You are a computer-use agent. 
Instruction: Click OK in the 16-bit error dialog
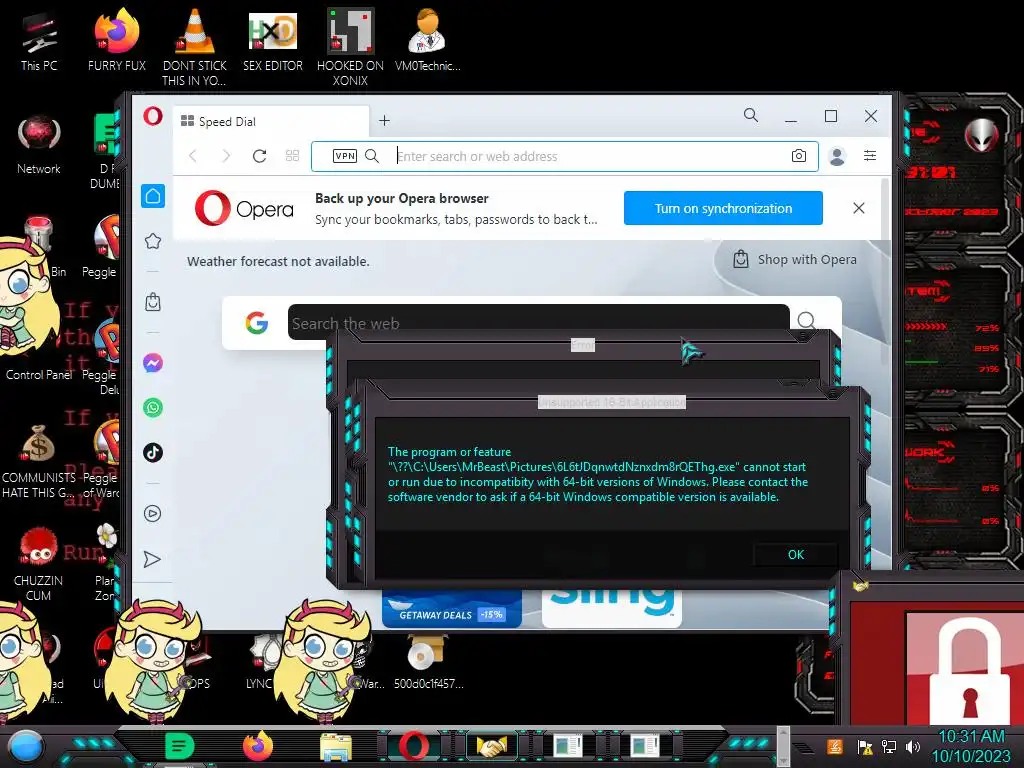pyautogui.click(x=795, y=554)
